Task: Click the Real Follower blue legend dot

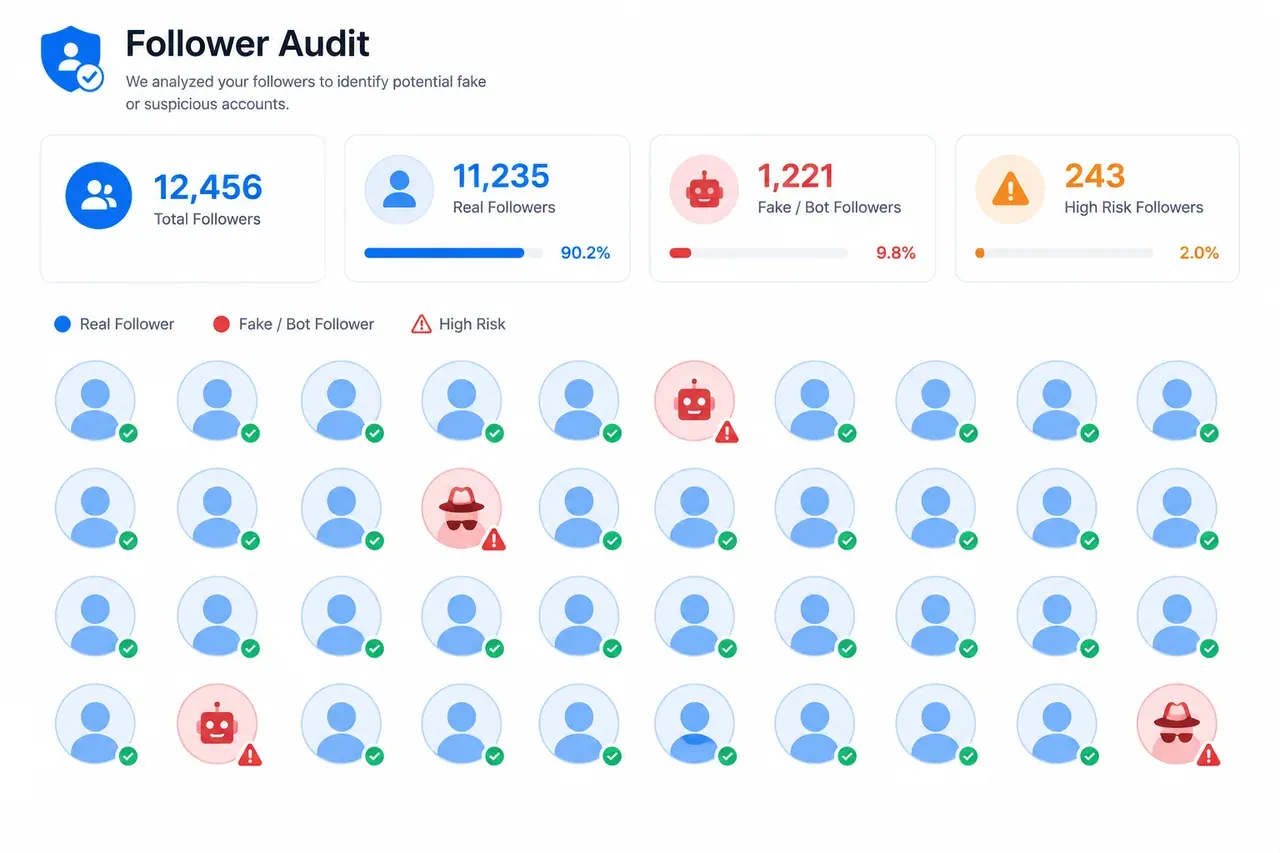Action: (62, 324)
